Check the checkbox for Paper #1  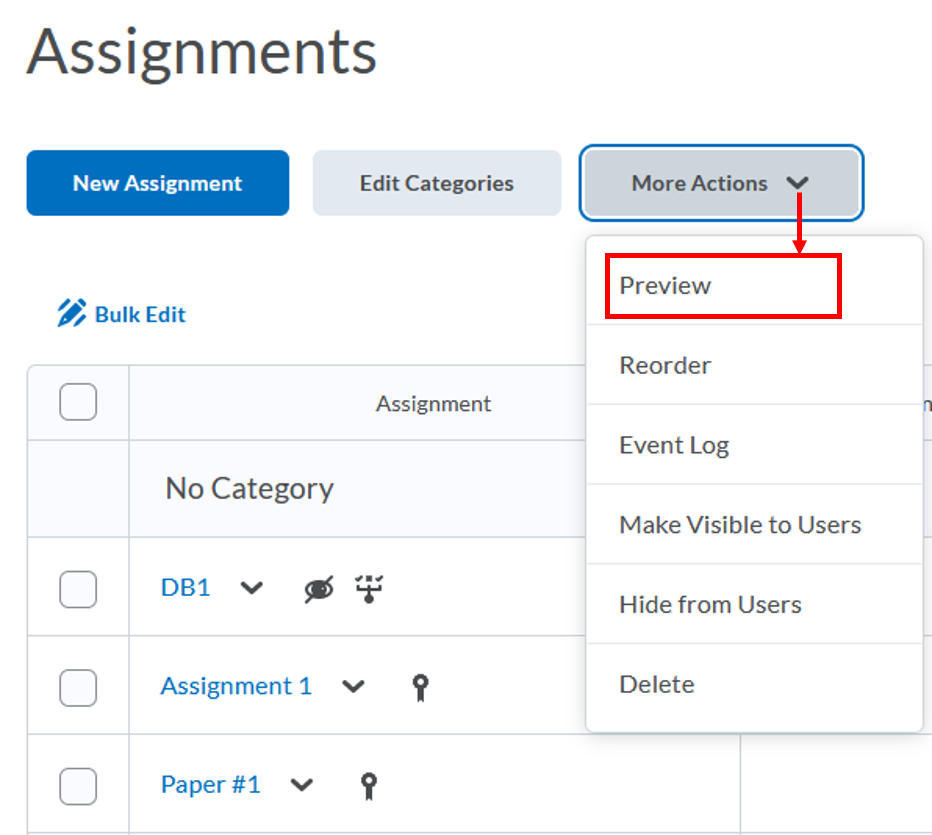point(78,787)
